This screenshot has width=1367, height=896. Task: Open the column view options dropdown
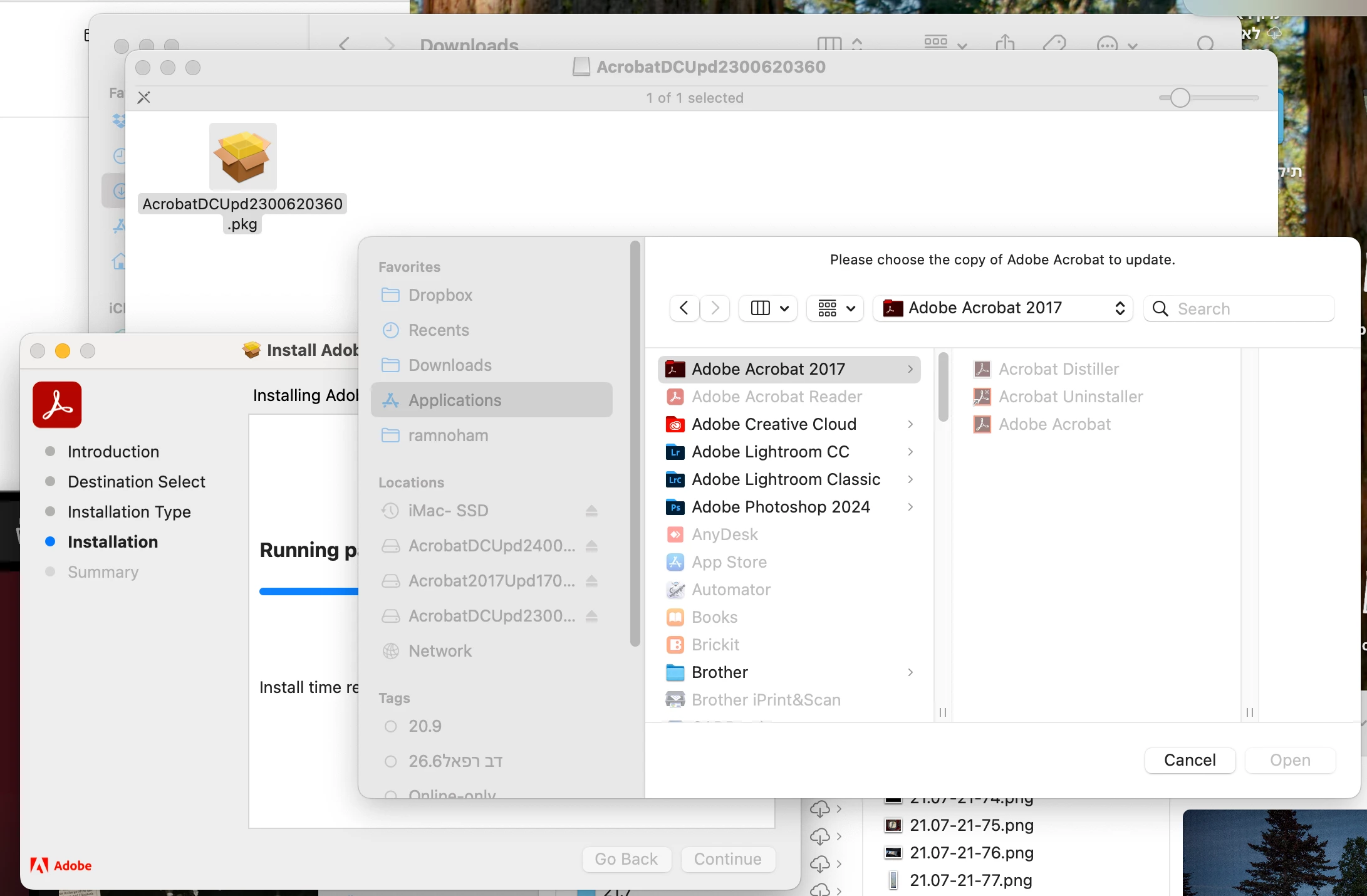(x=769, y=308)
